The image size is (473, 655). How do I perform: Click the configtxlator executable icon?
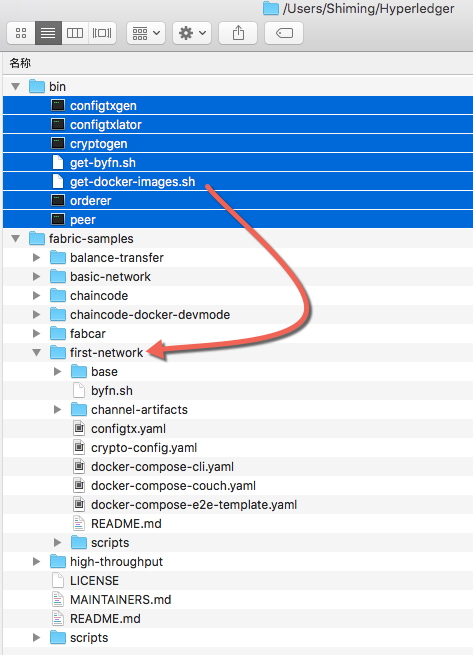point(58,124)
